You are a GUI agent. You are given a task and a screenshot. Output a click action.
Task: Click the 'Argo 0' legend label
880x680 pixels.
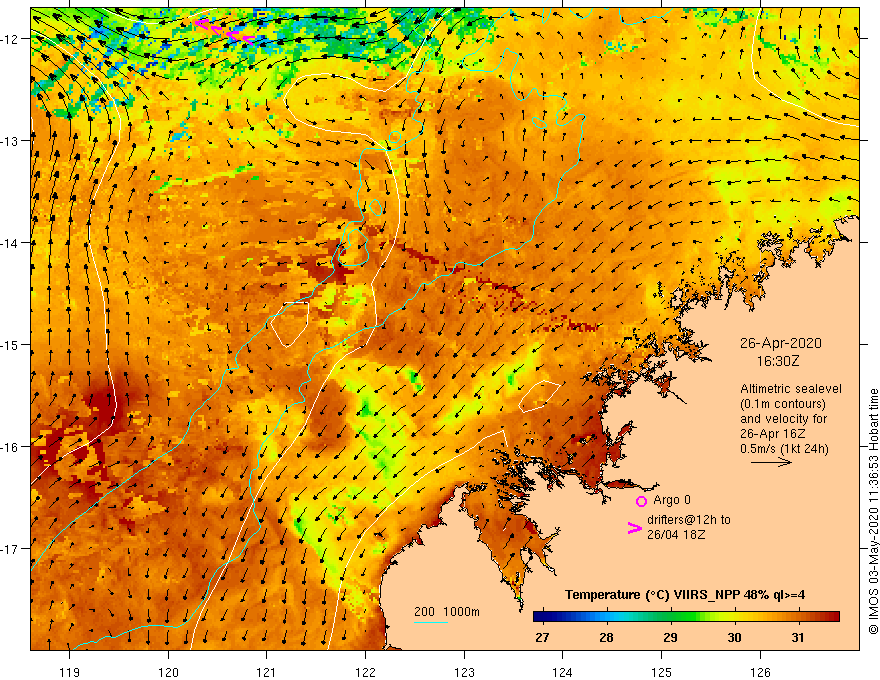pyautogui.click(x=672, y=500)
